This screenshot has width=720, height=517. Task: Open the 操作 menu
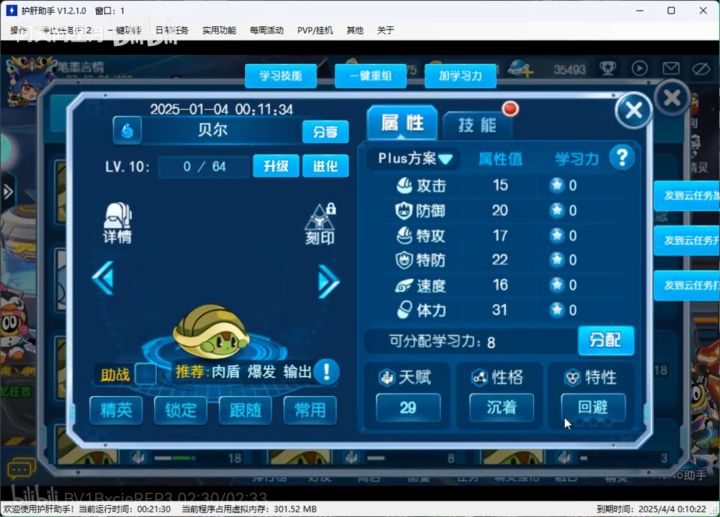pyautogui.click(x=18, y=30)
